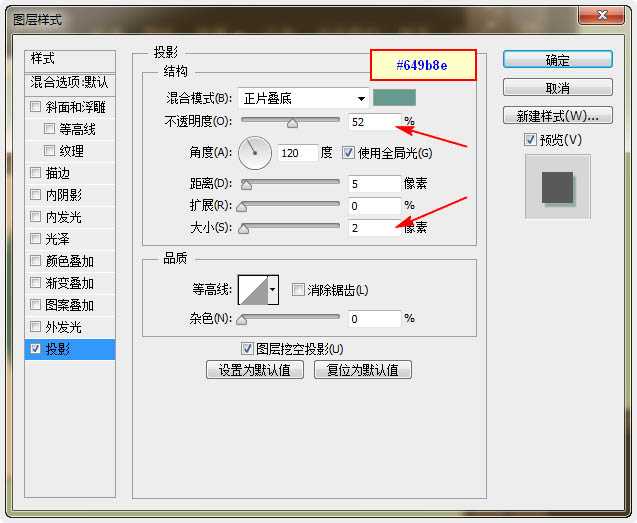The width and height of the screenshot is (637, 523).
Task: Tick the 纹理 checkbox
Action: click(x=49, y=151)
